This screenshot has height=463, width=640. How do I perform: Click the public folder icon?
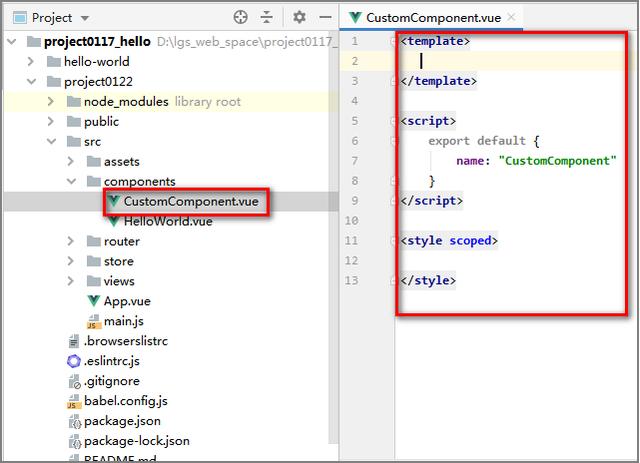click(x=73, y=122)
